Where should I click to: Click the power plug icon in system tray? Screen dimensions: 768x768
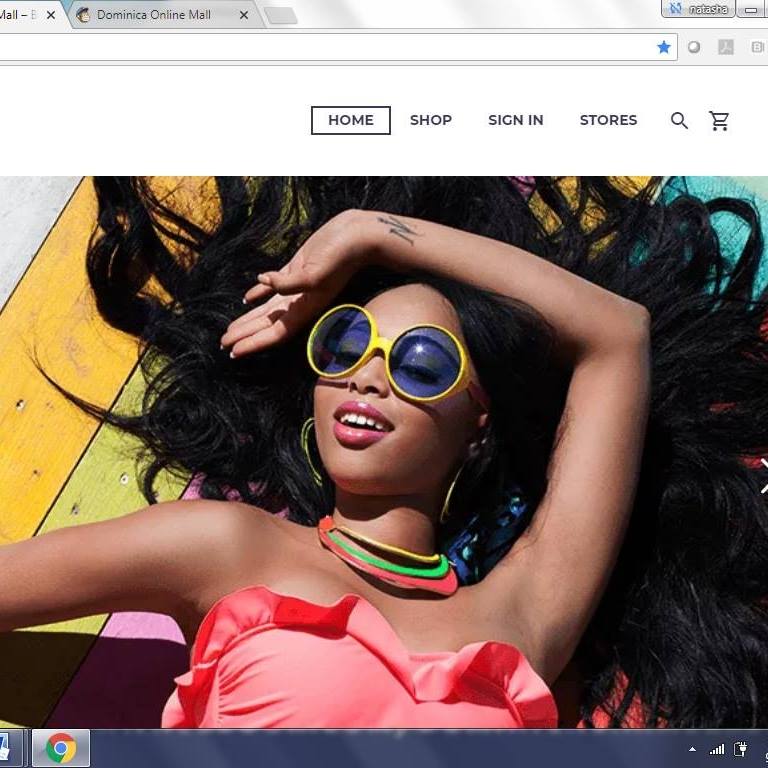click(x=741, y=749)
